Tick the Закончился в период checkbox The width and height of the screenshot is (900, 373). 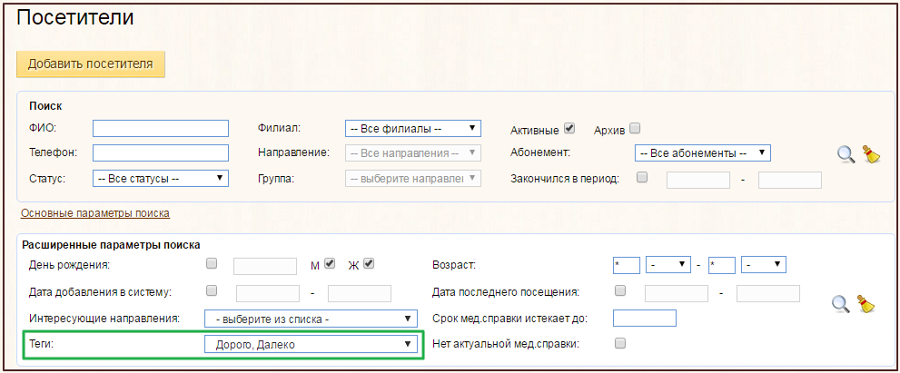click(x=642, y=178)
